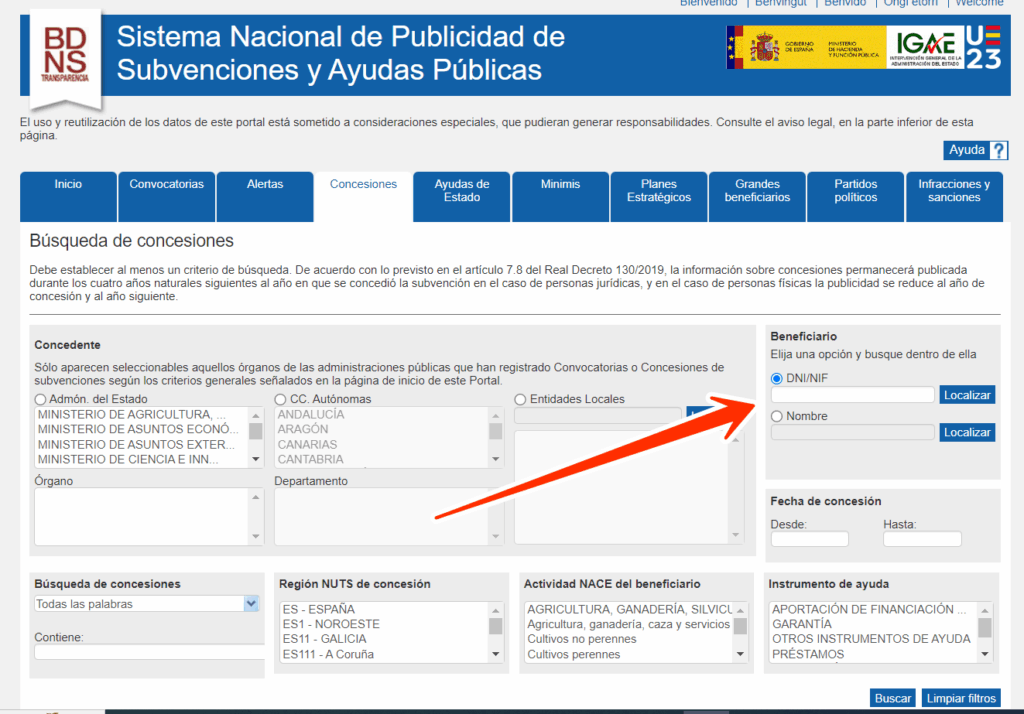Select AGRICULTURA, GANADERÍA, SILVICU NACE activity
Viewport: 1024px width, 714px height.
(x=629, y=609)
